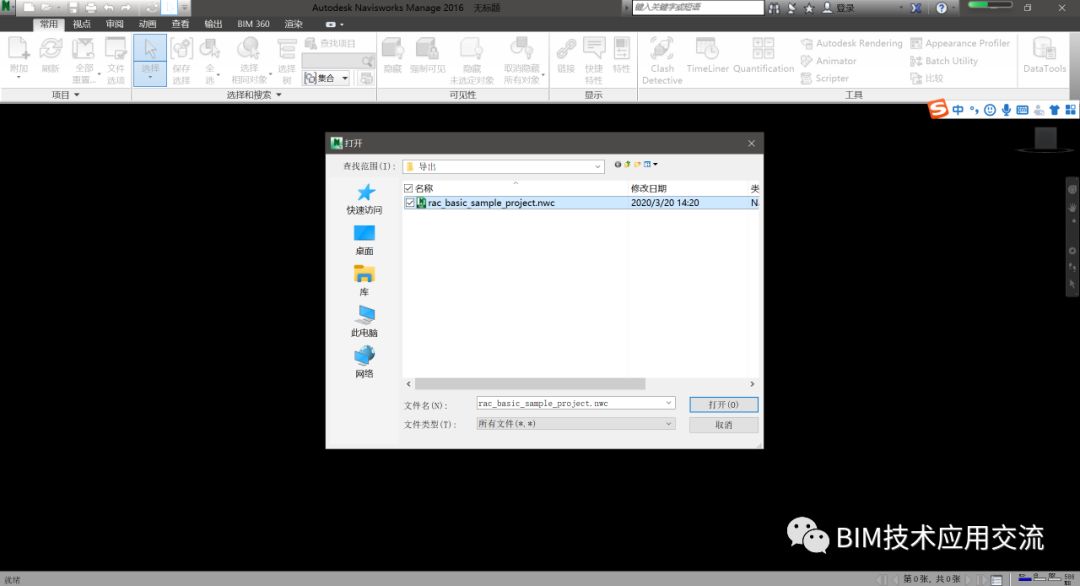1080x586 pixels.
Task: Click the Sogou S input method icon
Action: pyautogui.click(x=937, y=109)
